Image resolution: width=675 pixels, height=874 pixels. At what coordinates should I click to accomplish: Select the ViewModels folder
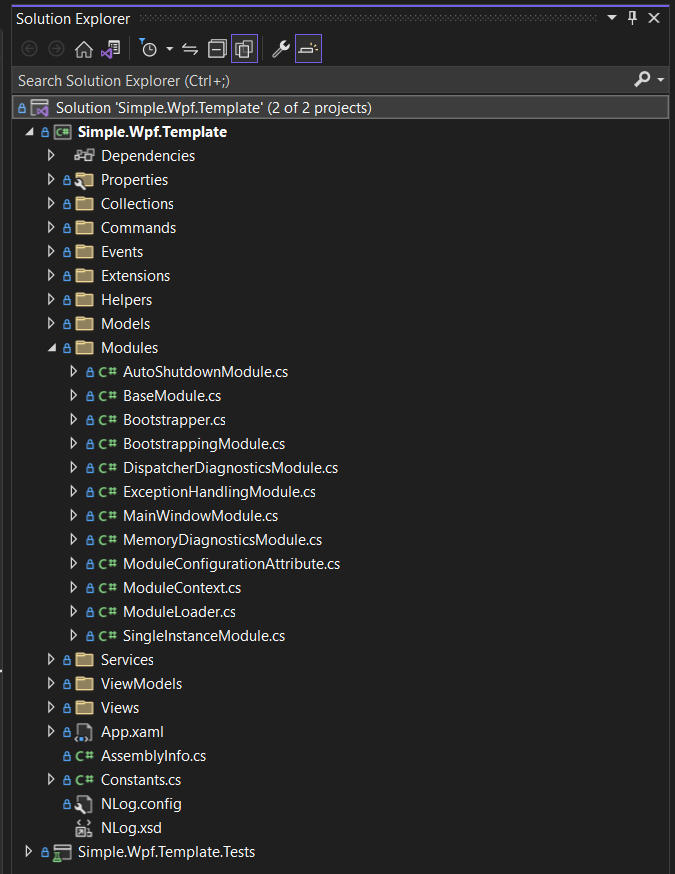(x=141, y=683)
